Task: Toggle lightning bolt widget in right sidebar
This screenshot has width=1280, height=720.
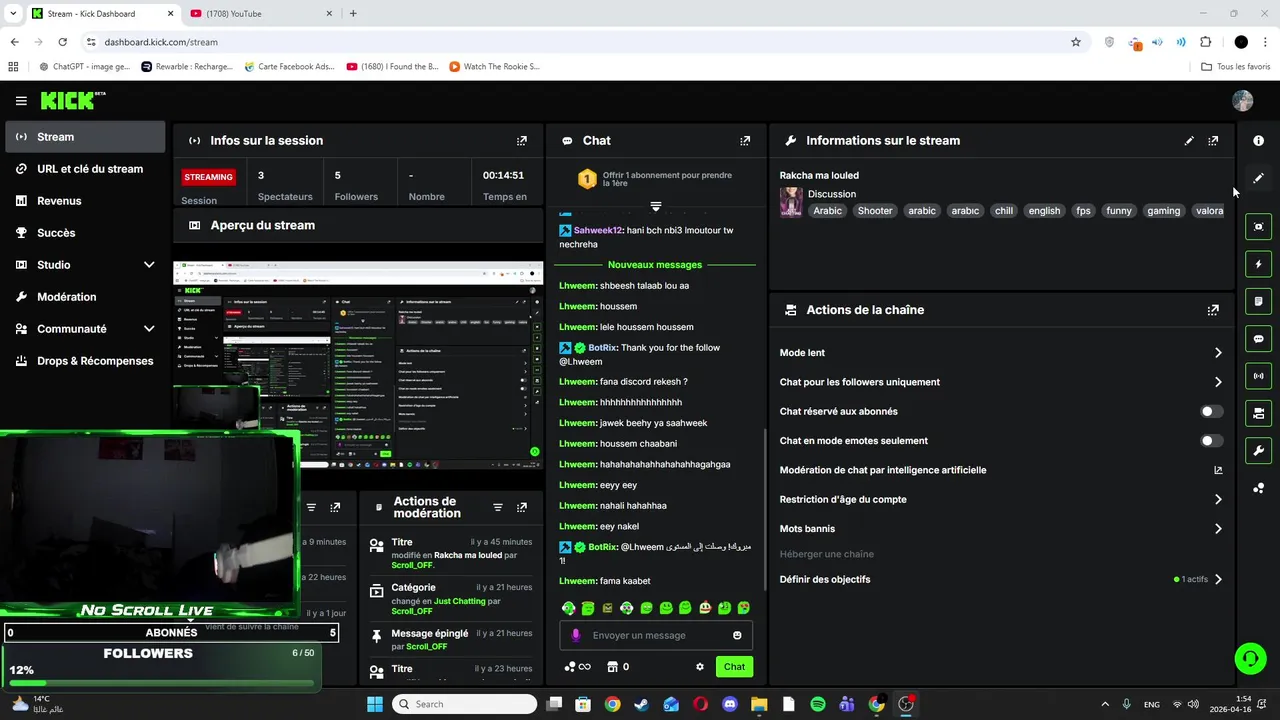Action: tap(1258, 264)
